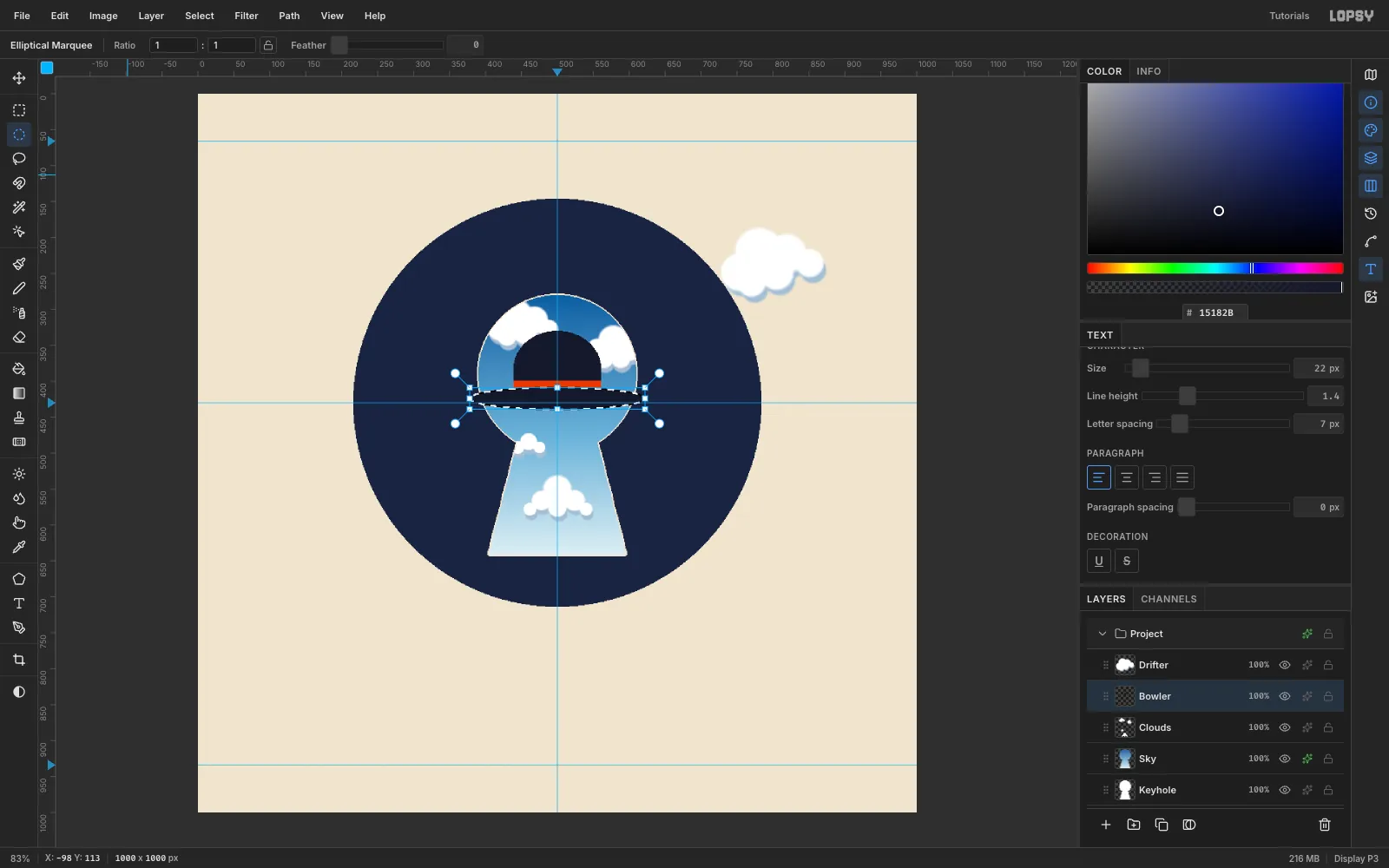This screenshot has height=868, width=1389.
Task: Duplicate the selected layer
Action: pyautogui.click(x=1162, y=825)
